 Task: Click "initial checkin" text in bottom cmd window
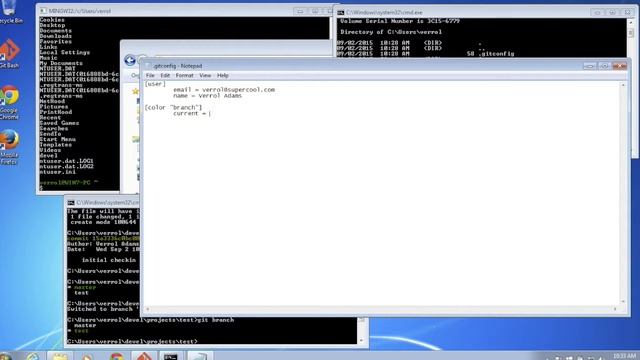pos(109,260)
